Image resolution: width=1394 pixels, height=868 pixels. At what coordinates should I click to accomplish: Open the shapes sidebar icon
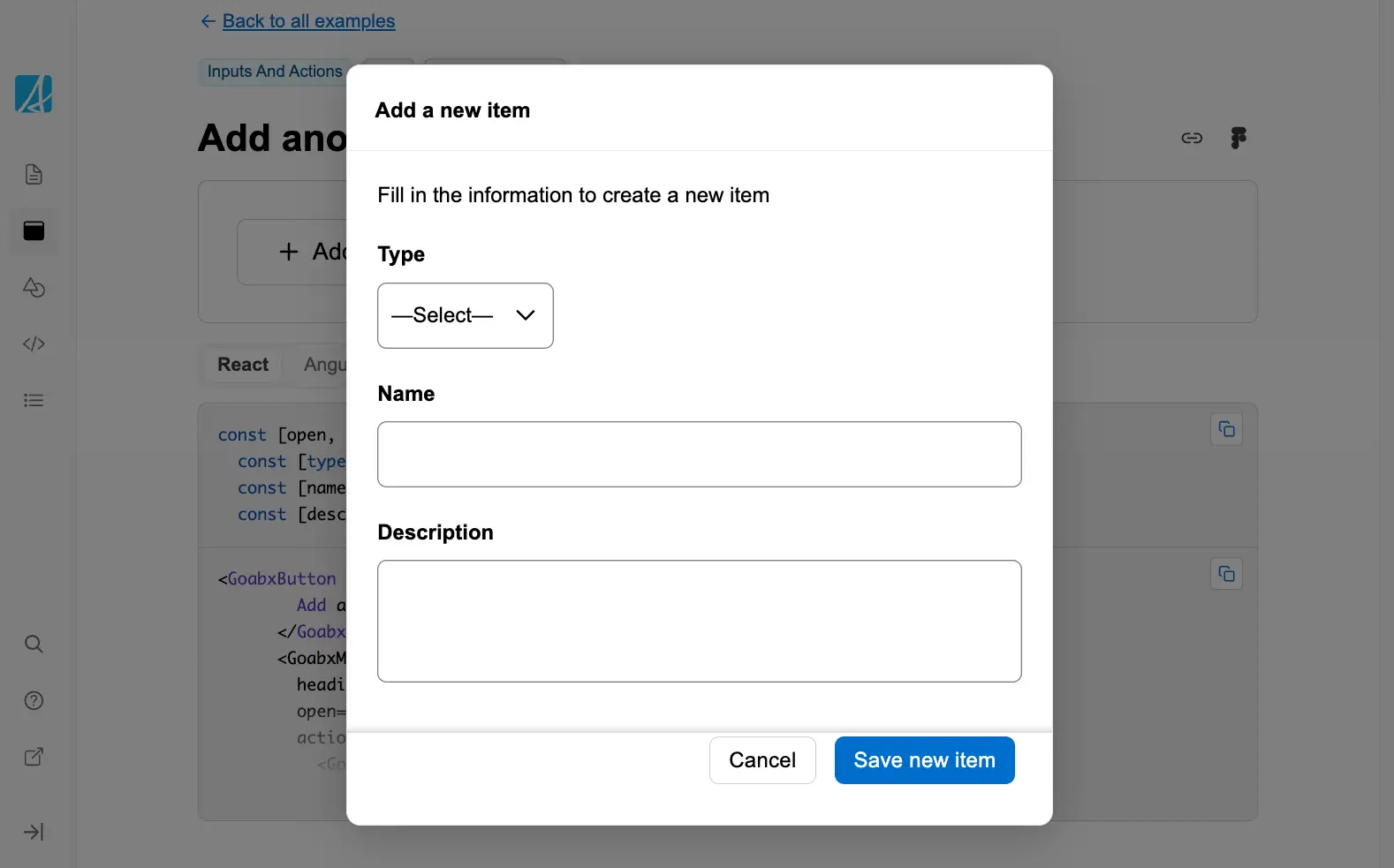tap(34, 287)
